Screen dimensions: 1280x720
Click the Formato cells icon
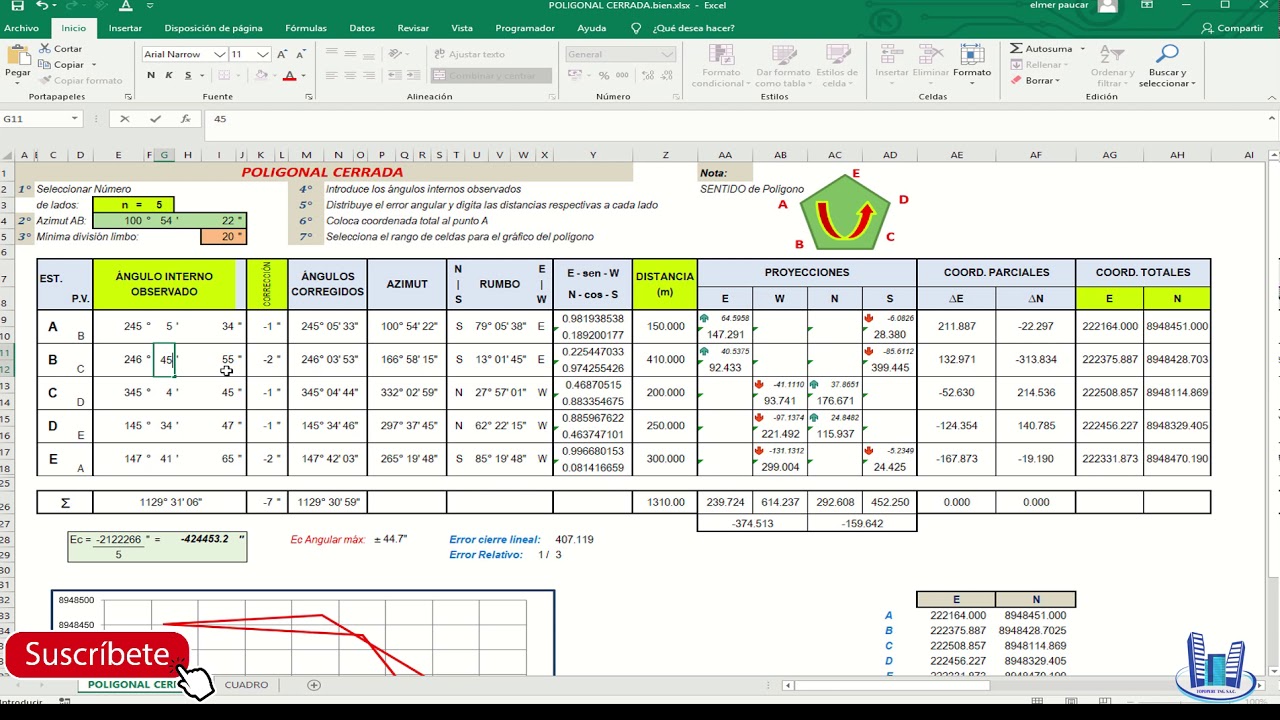(x=971, y=54)
